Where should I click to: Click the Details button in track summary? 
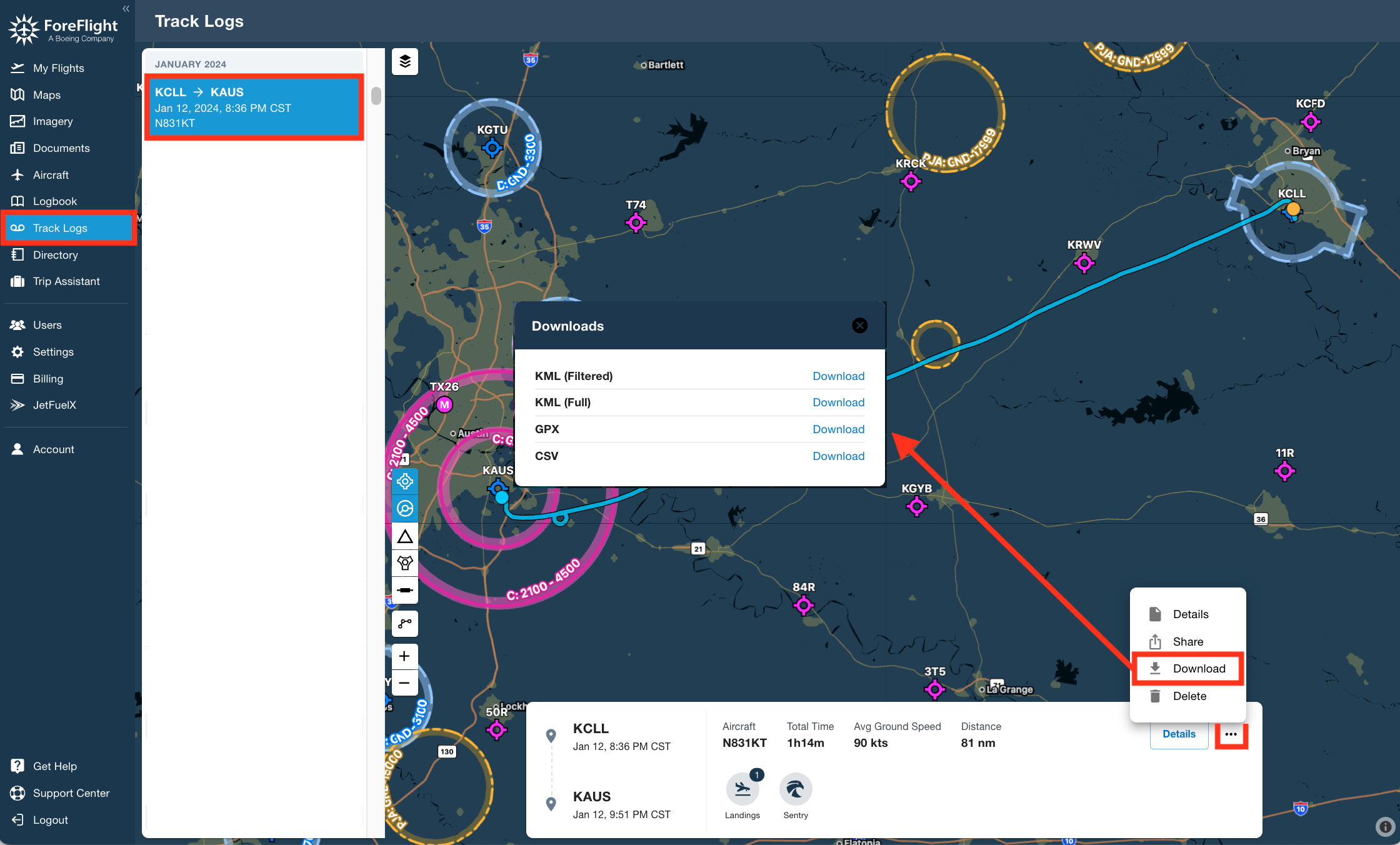[x=1179, y=734]
